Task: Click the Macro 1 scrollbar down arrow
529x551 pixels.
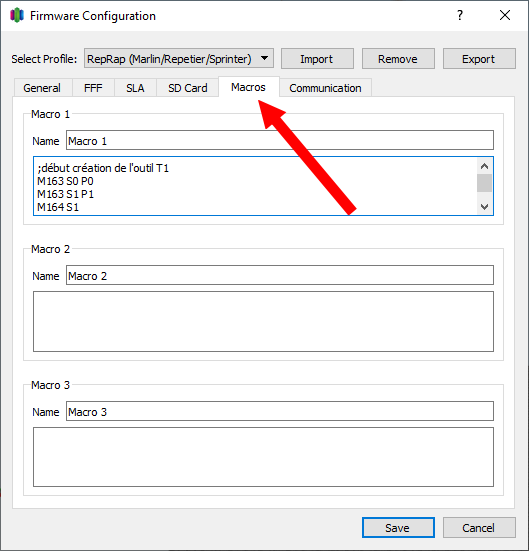Action: point(485,207)
